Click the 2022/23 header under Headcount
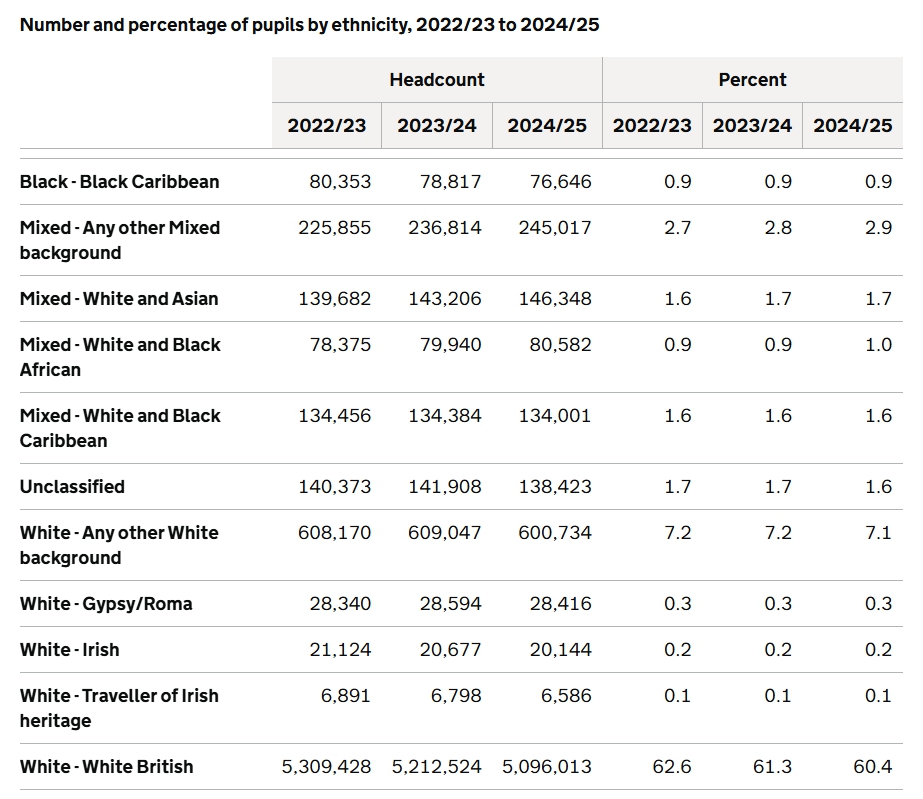Viewport: 923px width, 799px height. pos(327,126)
